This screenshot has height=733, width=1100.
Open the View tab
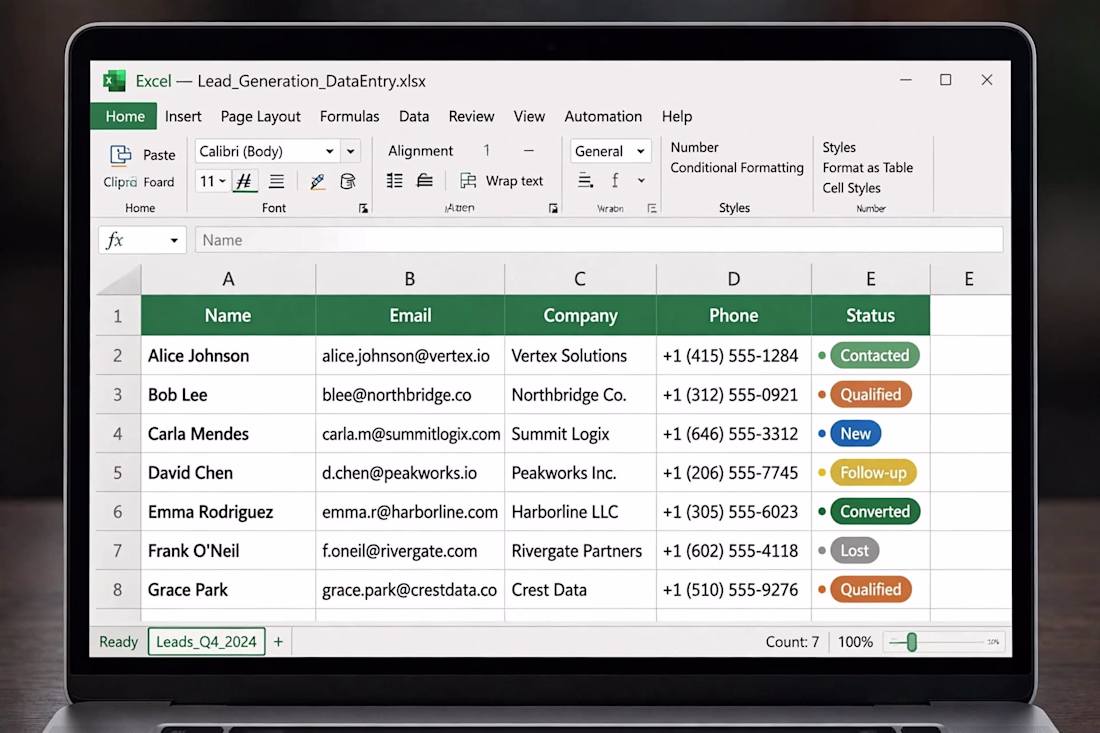529,116
